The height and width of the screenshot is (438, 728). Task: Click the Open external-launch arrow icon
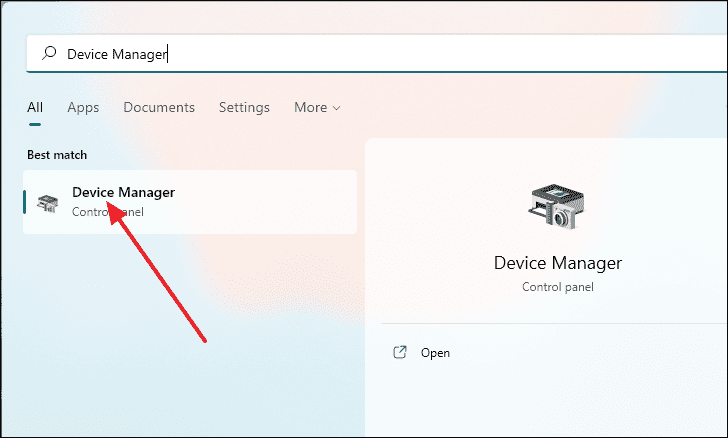point(400,353)
